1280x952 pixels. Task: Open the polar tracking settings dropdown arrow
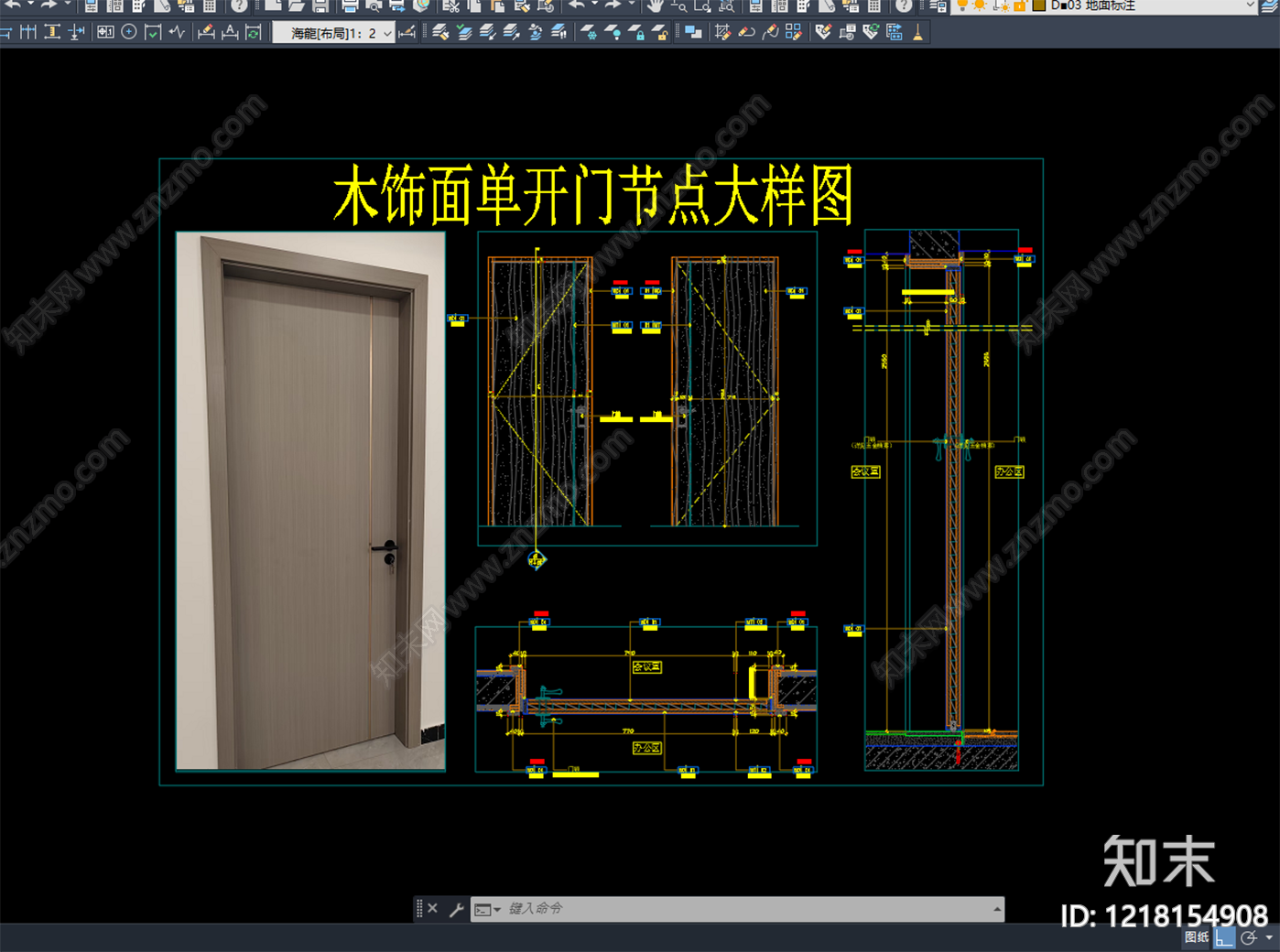click(1269, 937)
